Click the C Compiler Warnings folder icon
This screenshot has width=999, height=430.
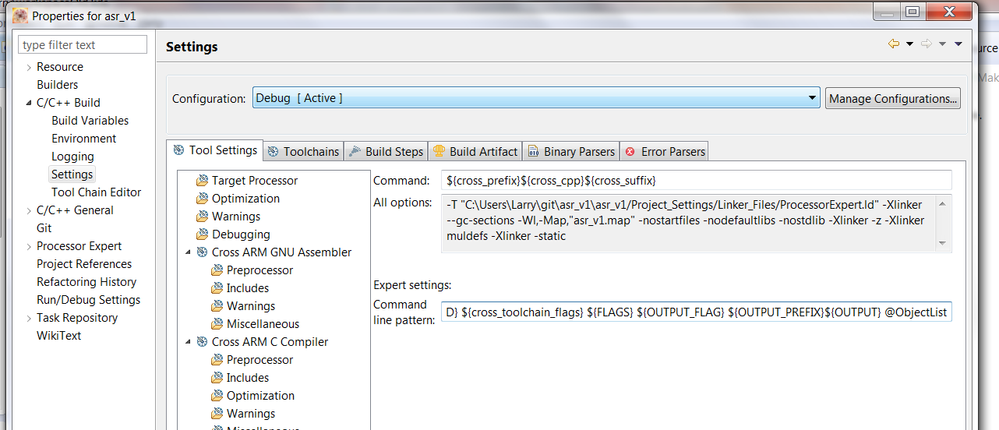(x=217, y=413)
